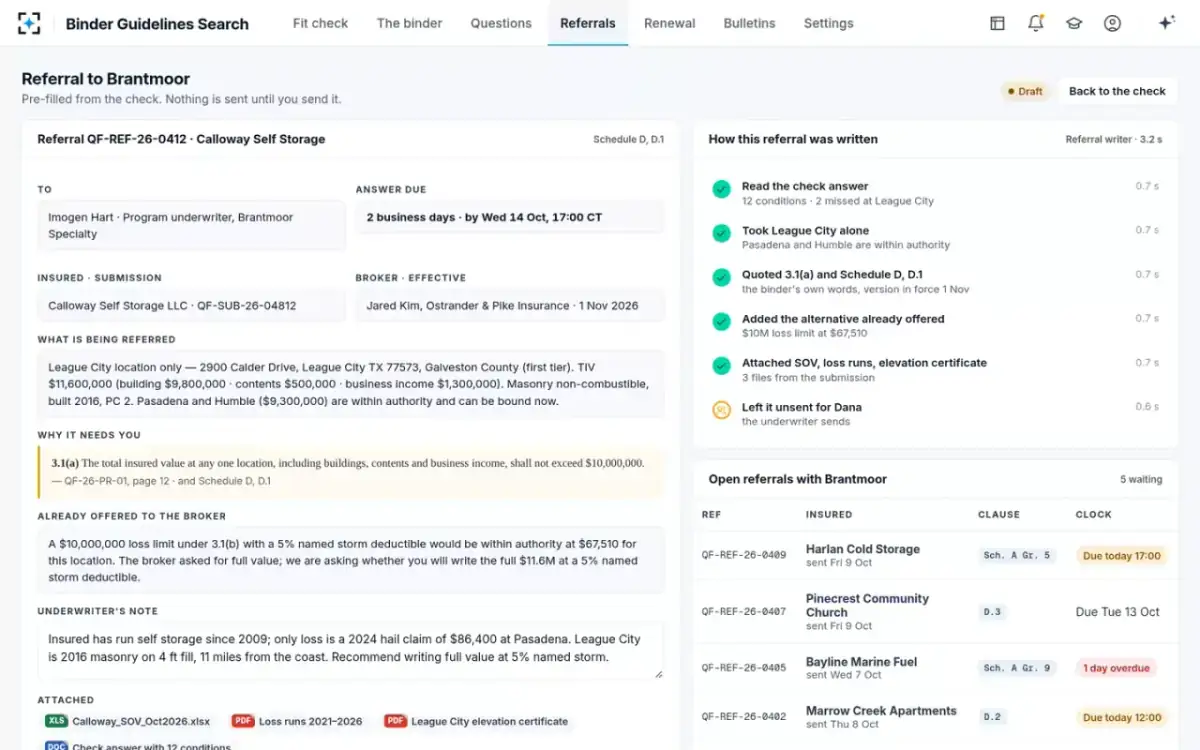Click the Due today 17:00 clock badge
This screenshot has height=750, width=1200.
click(1122, 555)
